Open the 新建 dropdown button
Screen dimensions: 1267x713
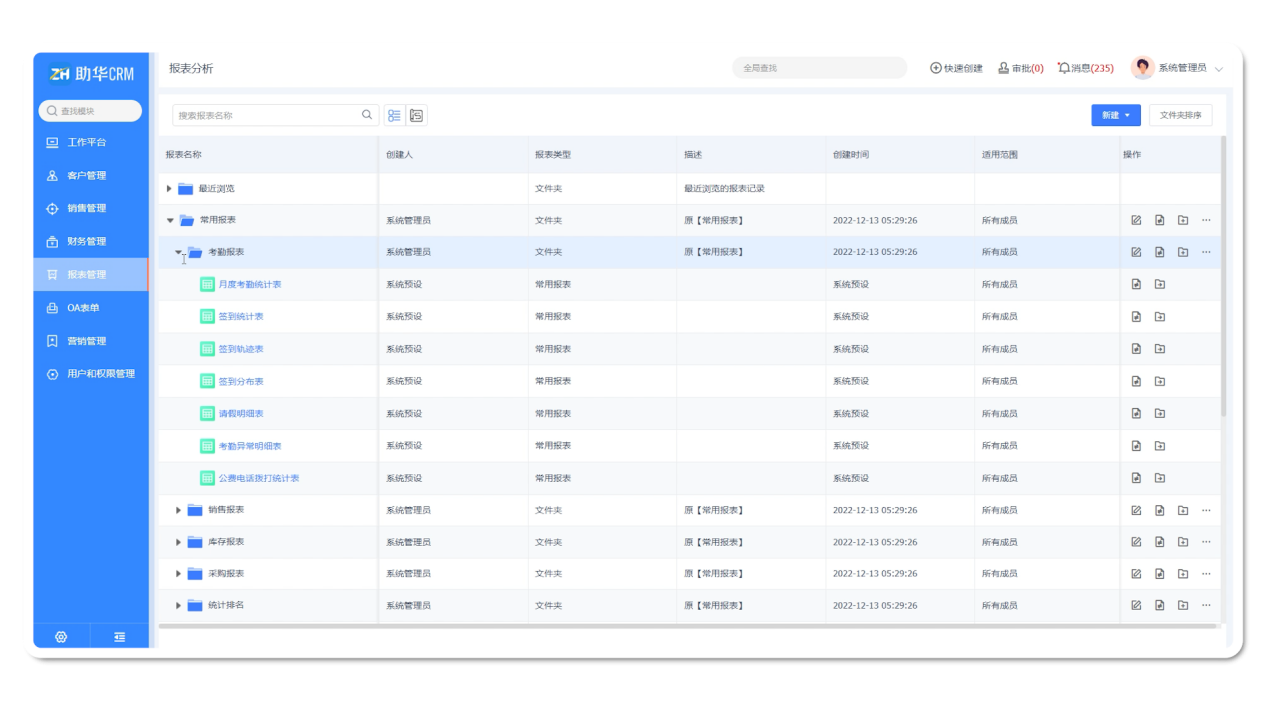pos(1115,116)
